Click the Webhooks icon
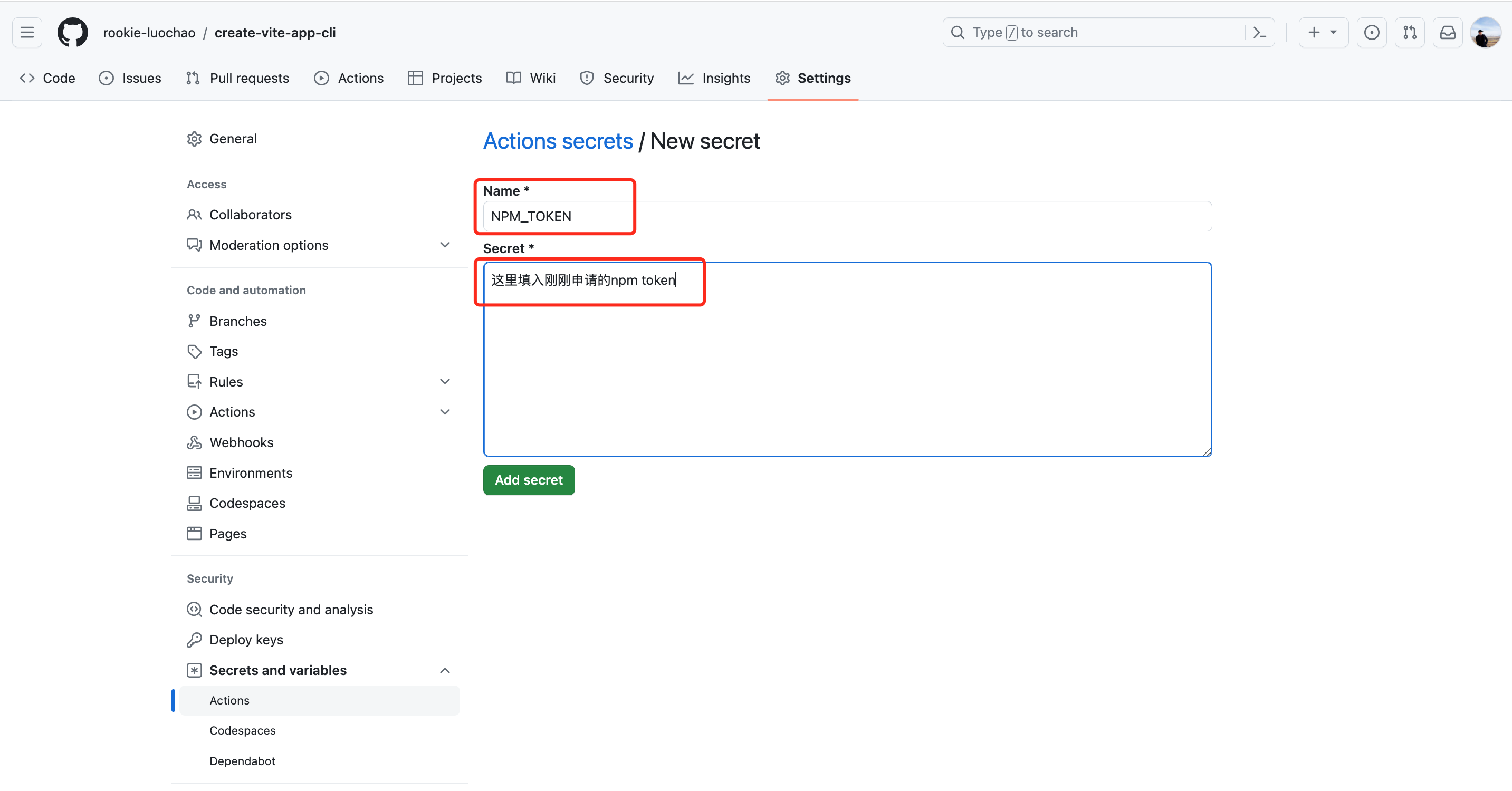This screenshot has height=791, width=1512. (x=194, y=442)
